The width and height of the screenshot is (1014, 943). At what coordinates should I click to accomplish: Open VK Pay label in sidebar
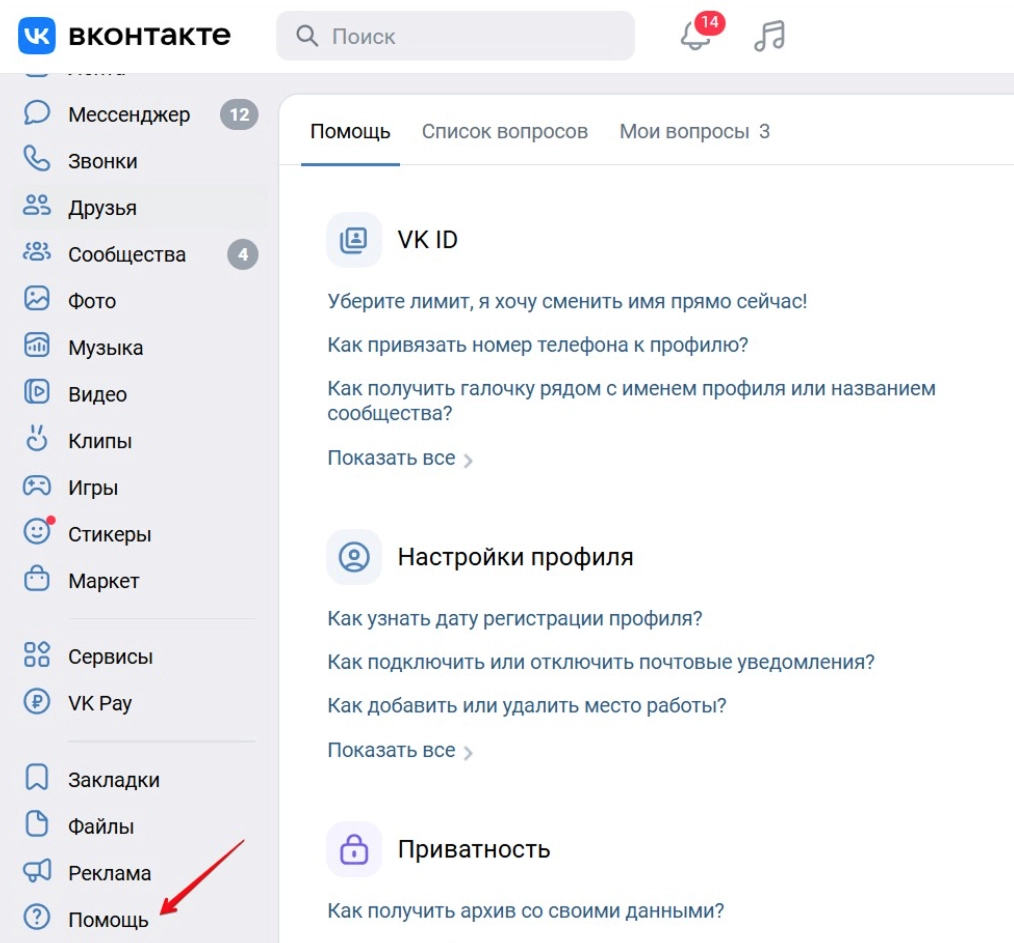(x=100, y=703)
